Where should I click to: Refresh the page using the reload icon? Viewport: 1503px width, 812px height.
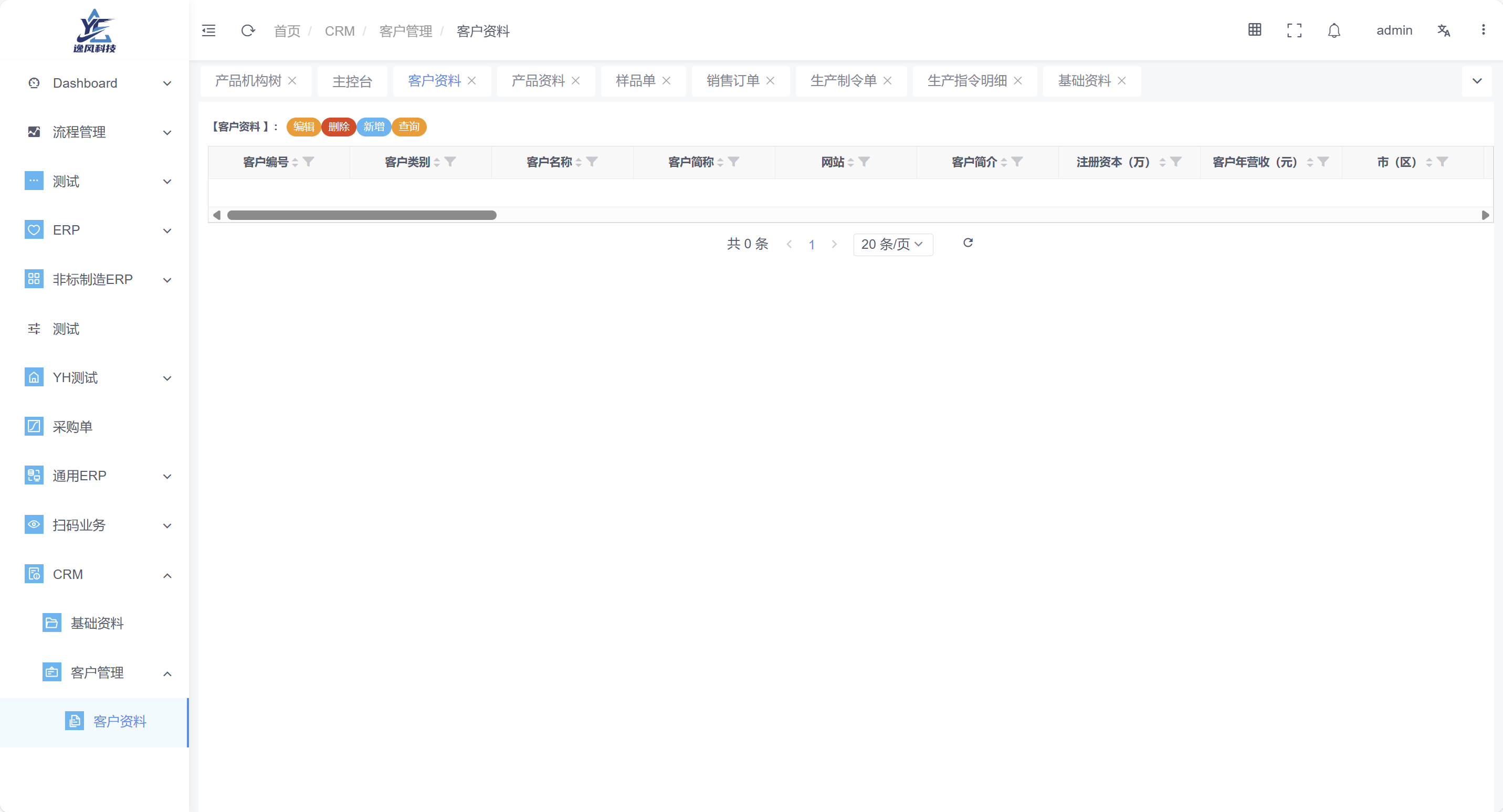point(248,30)
